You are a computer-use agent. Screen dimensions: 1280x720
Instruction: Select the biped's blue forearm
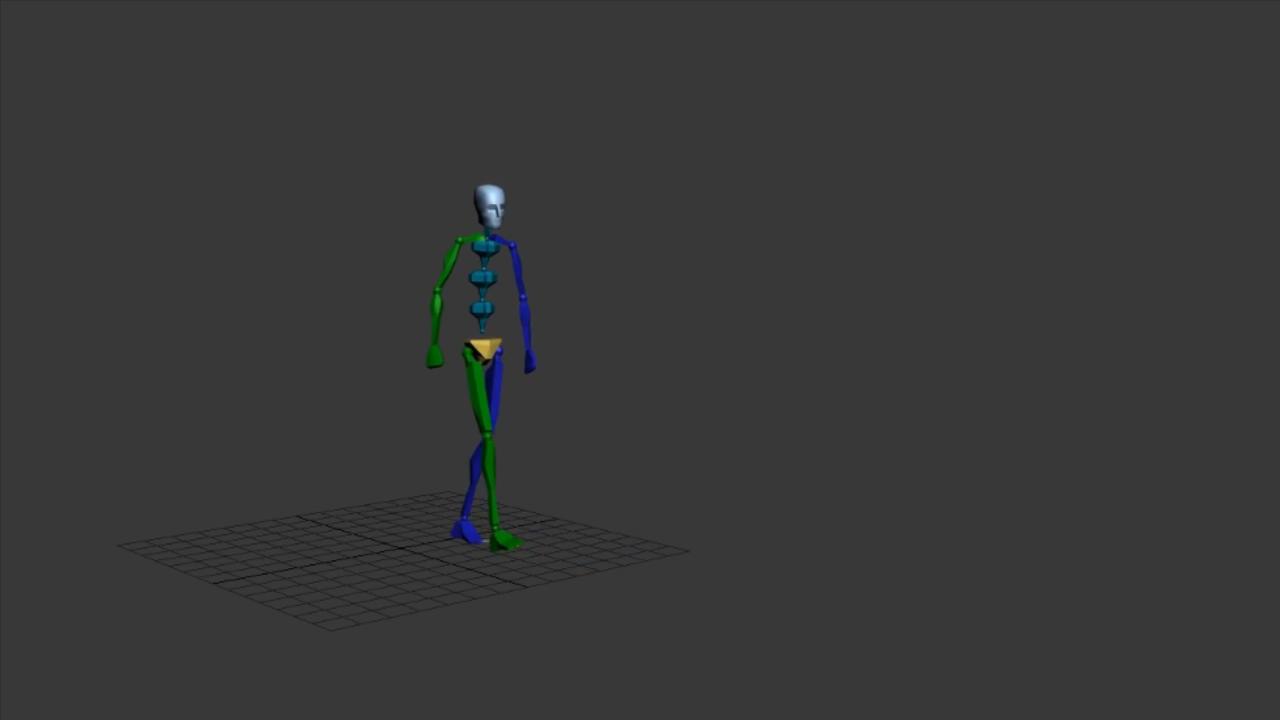click(525, 322)
